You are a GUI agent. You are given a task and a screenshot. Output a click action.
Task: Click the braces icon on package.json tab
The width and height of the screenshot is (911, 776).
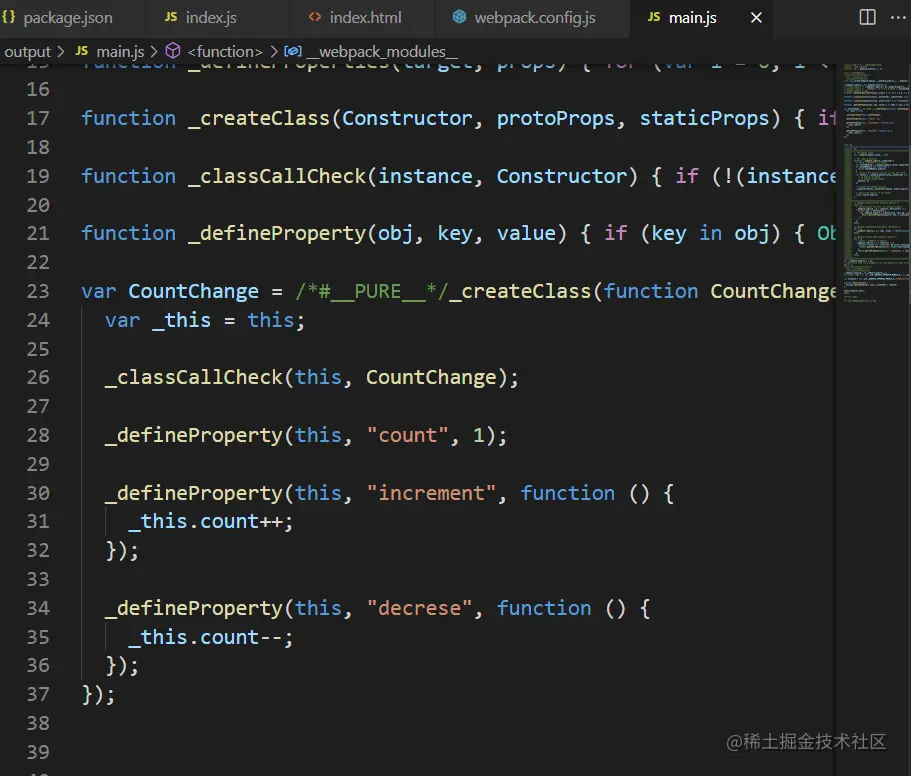[8, 17]
